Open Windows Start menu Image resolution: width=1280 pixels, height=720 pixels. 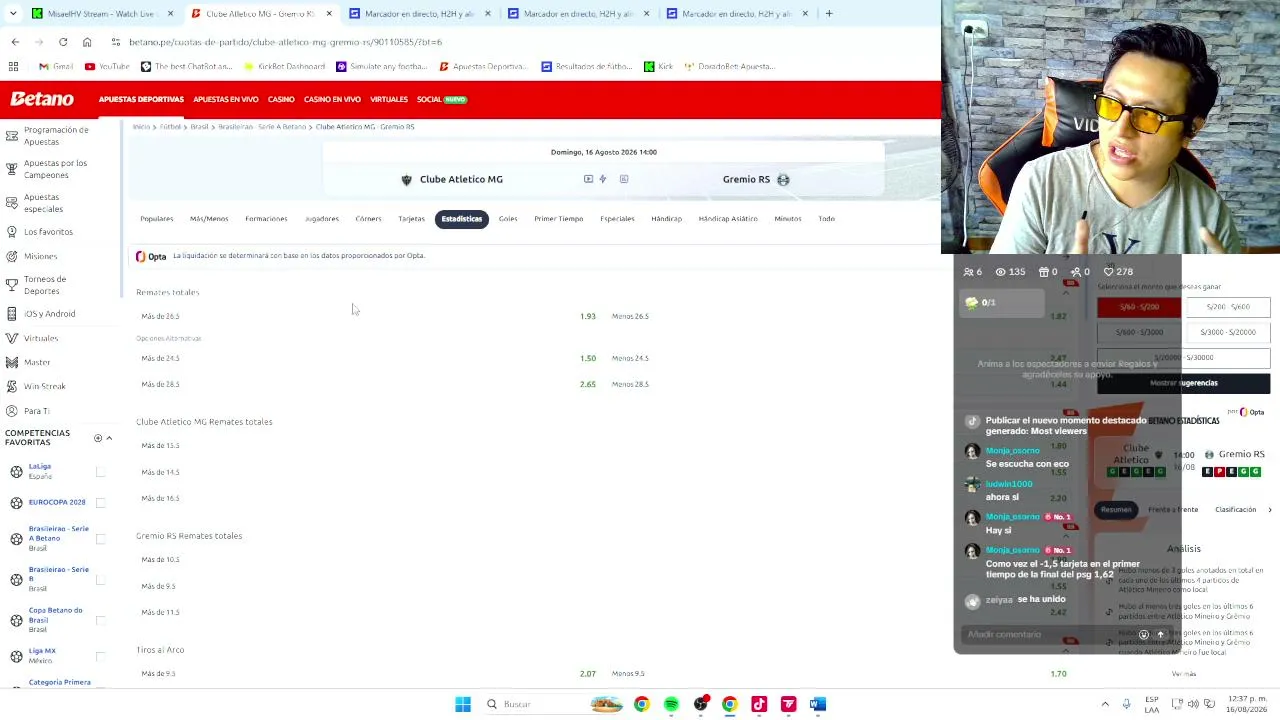point(463,704)
